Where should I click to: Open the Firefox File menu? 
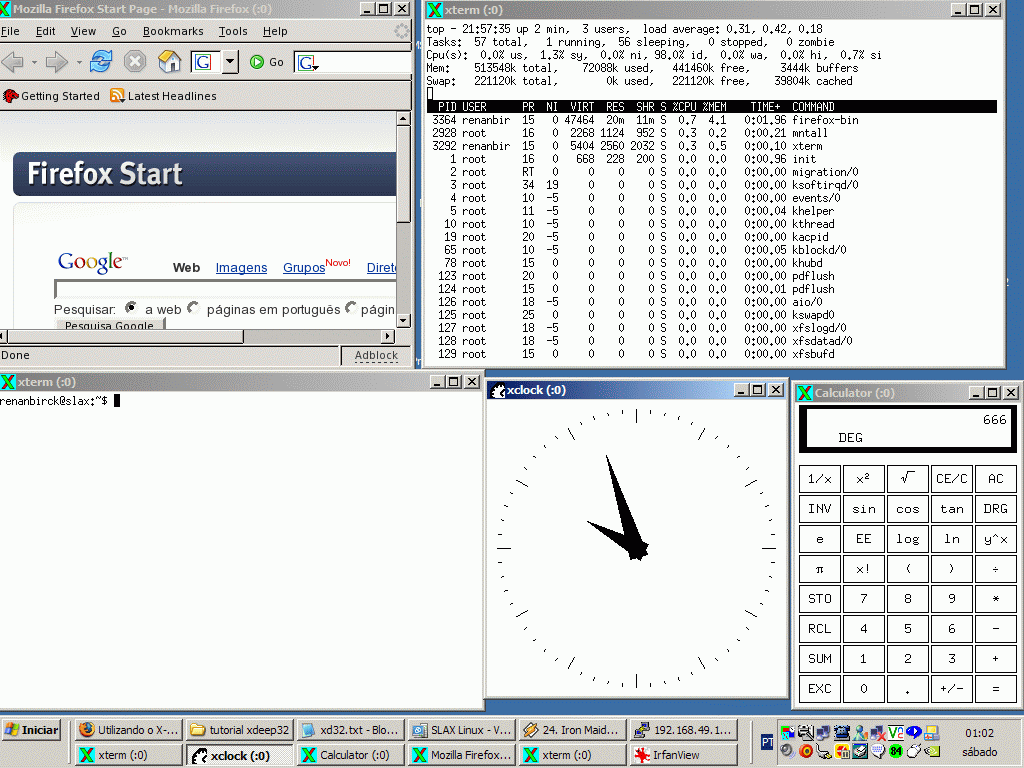10,31
